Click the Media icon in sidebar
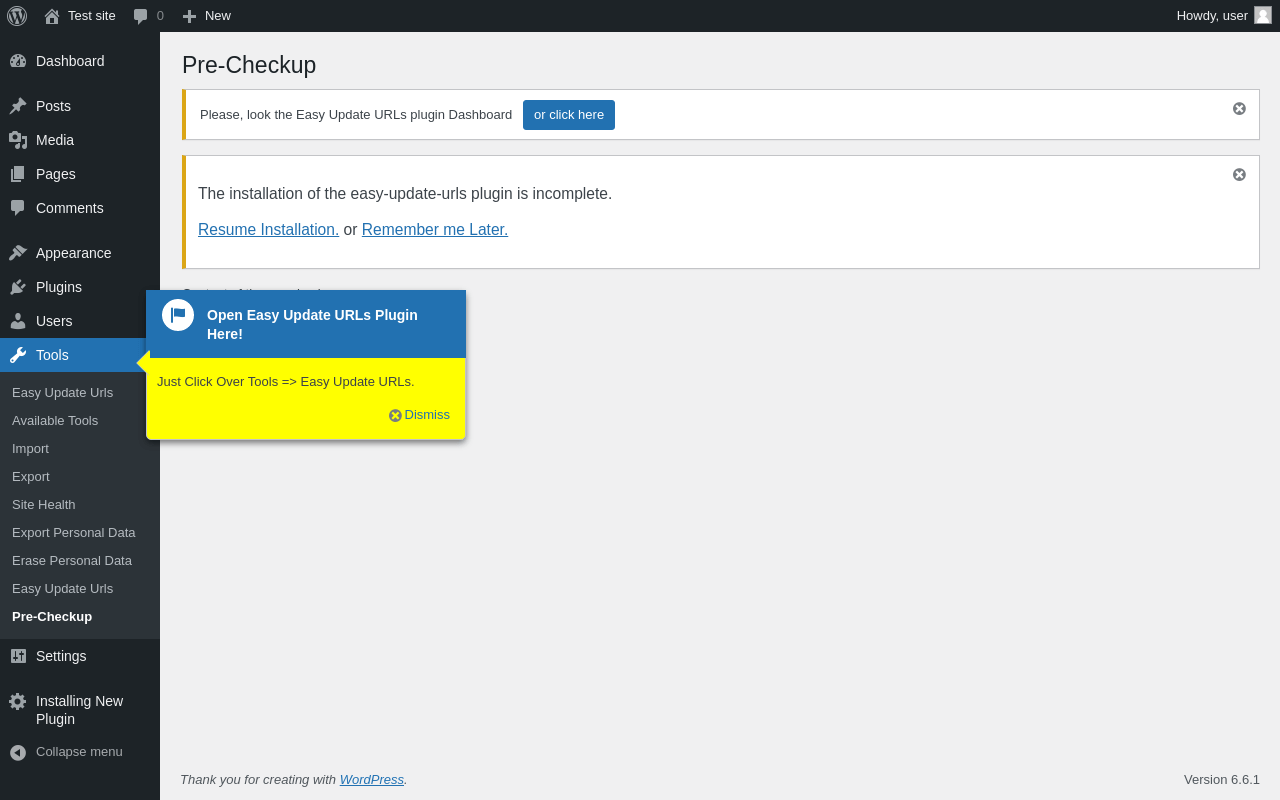This screenshot has width=1280, height=800. pyautogui.click(x=18, y=140)
